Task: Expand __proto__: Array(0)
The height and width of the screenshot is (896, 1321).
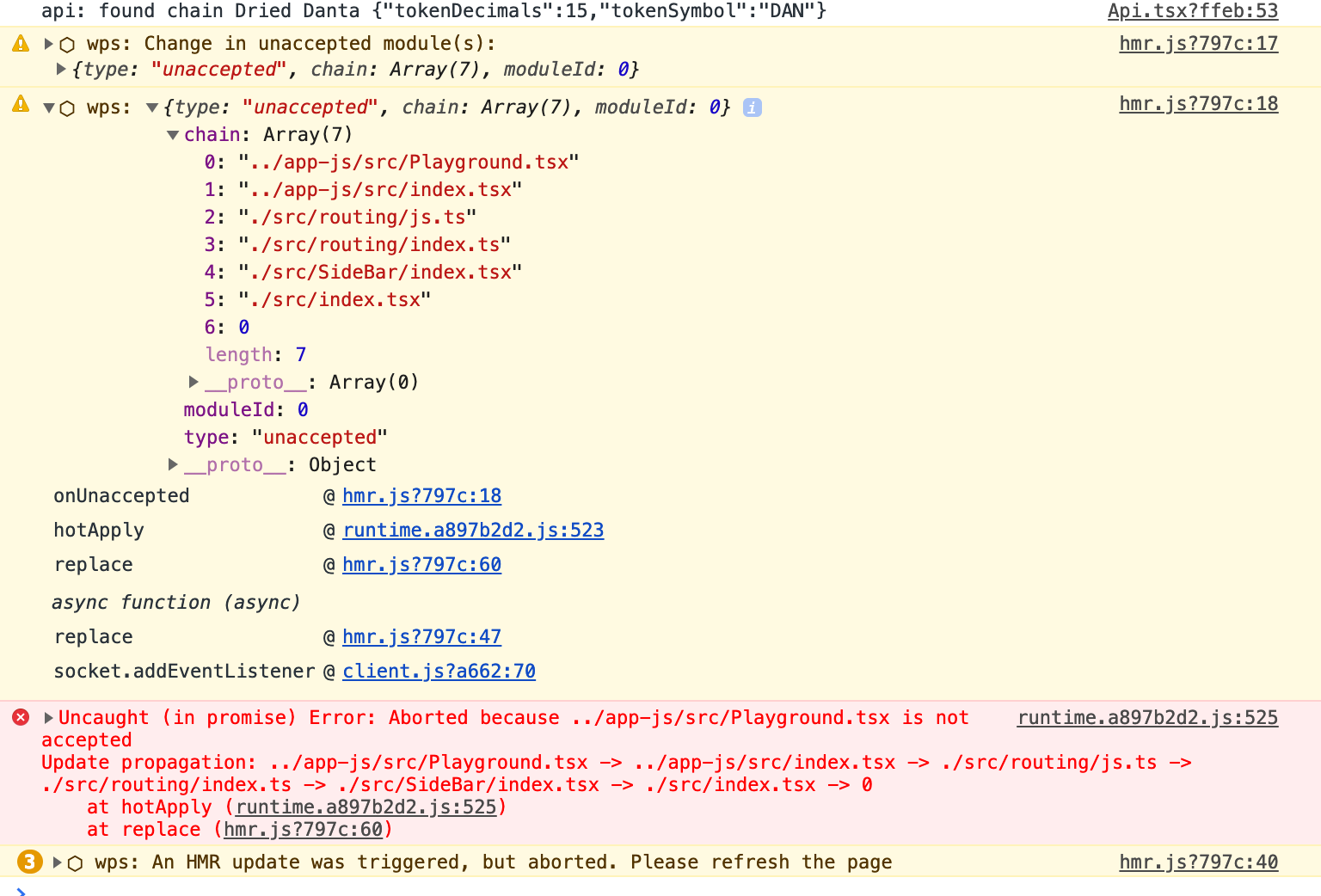Action: point(194,382)
